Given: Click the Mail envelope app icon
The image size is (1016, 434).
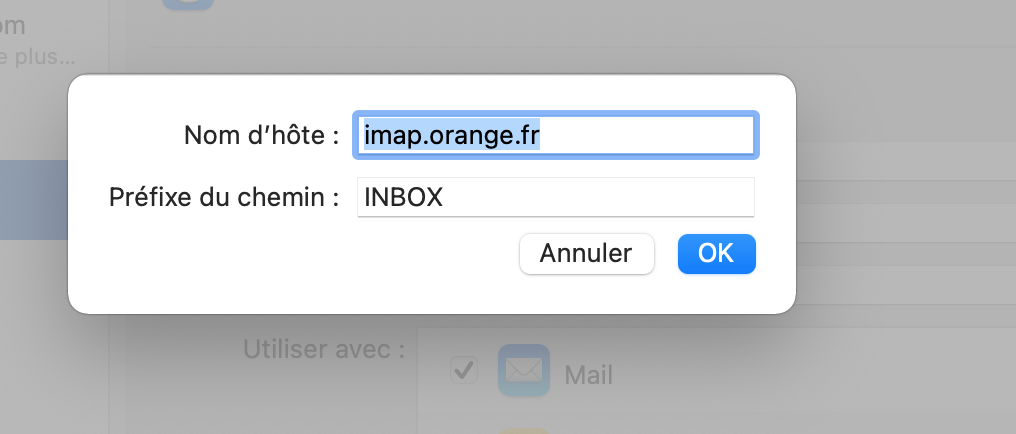Looking at the screenshot, I should (523, 371).
